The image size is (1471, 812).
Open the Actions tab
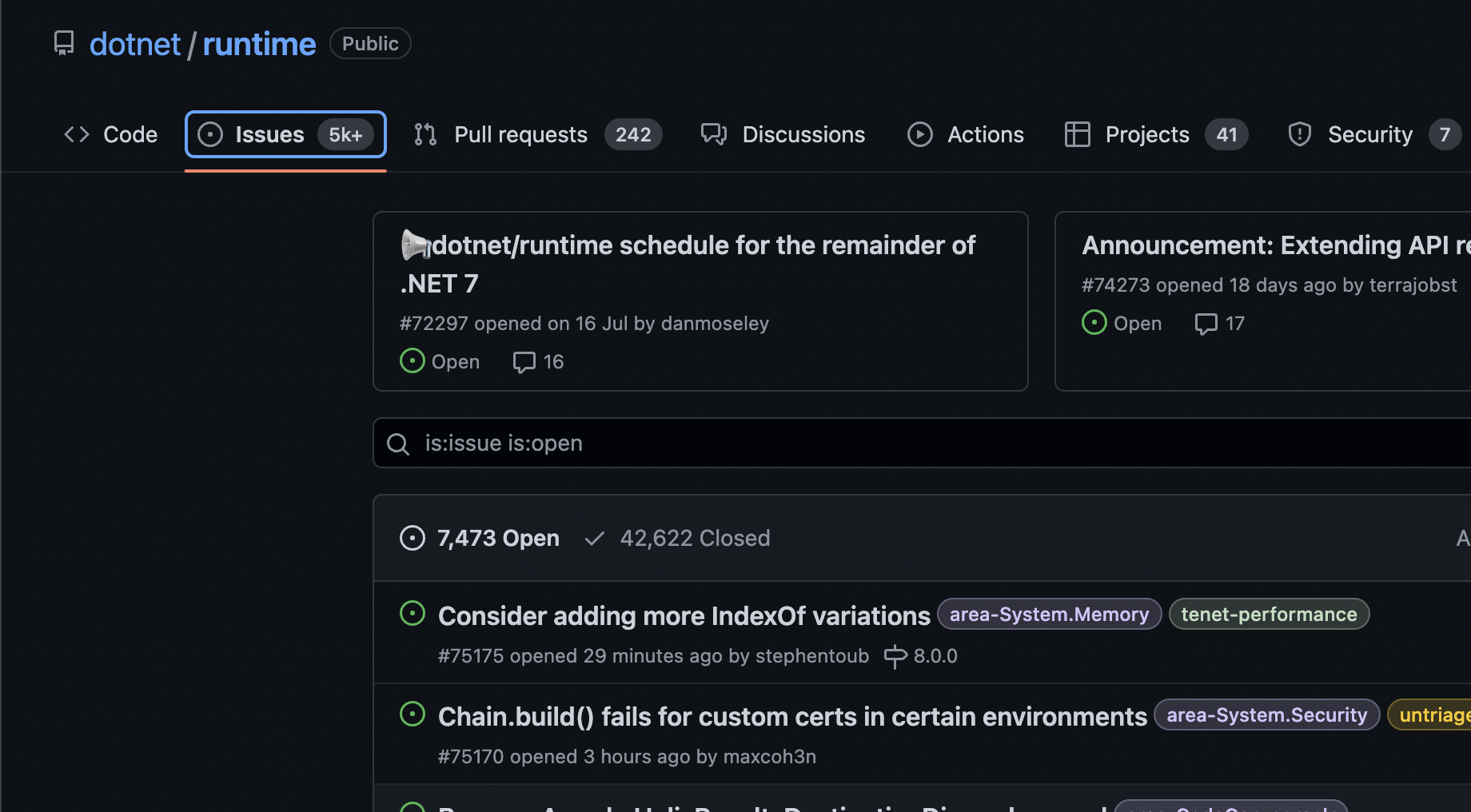coord(966,134)
